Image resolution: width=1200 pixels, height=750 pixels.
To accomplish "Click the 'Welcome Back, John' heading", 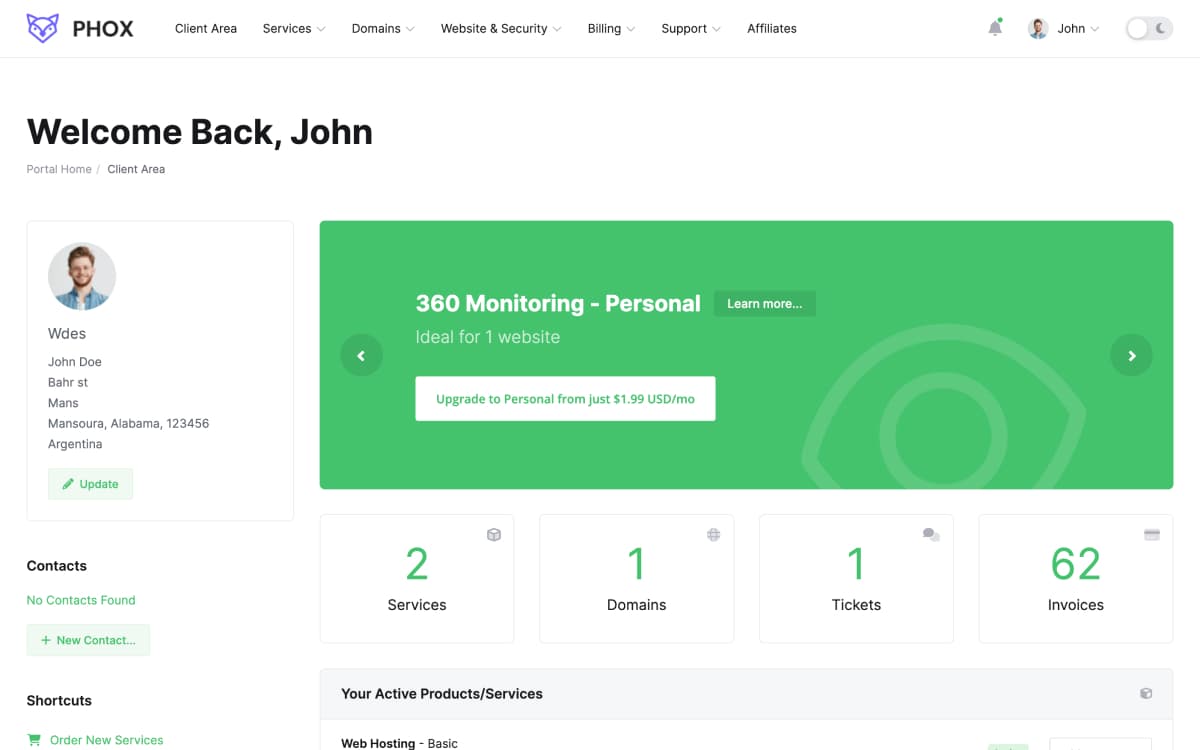I will tap(200, 132).
